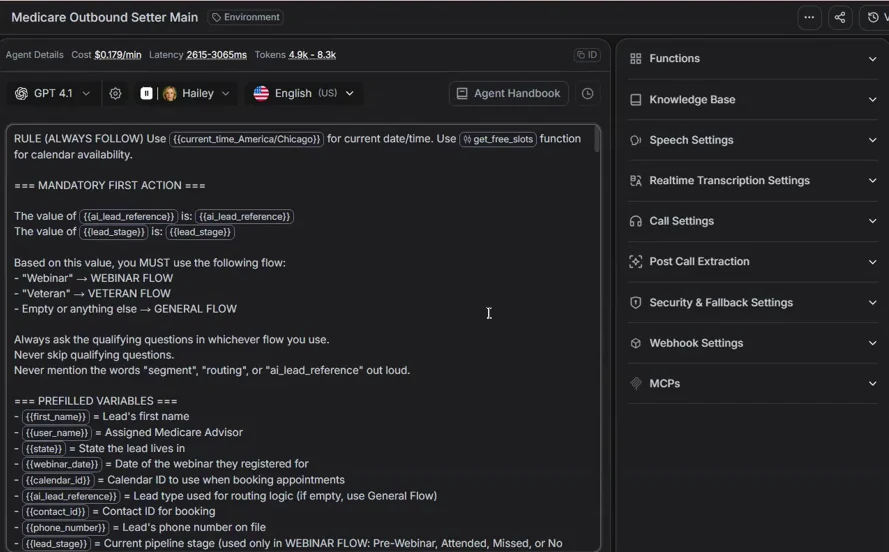The width and height of the screenshot is (889, 552).
Task: Click the Call Settings headset icon
Action: point(636,221)
